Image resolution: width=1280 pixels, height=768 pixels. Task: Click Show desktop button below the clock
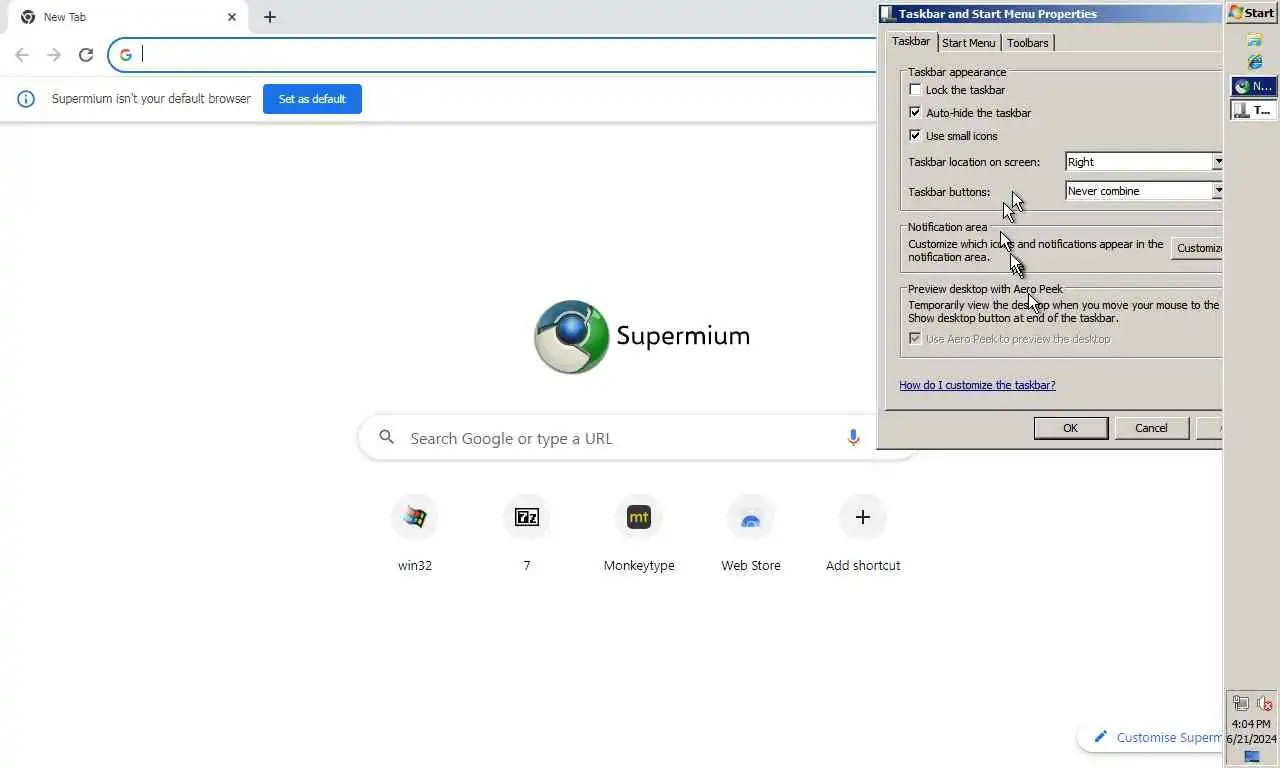pyautogui.click(x=1252, y=757)
